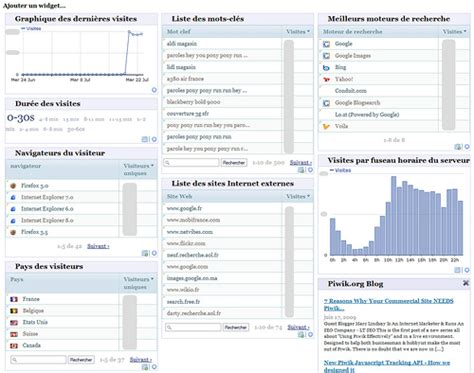Click the round icon in Liste des mots-clés footer
The height and width of the screenshot is (373, 474).
coord(310,170)
